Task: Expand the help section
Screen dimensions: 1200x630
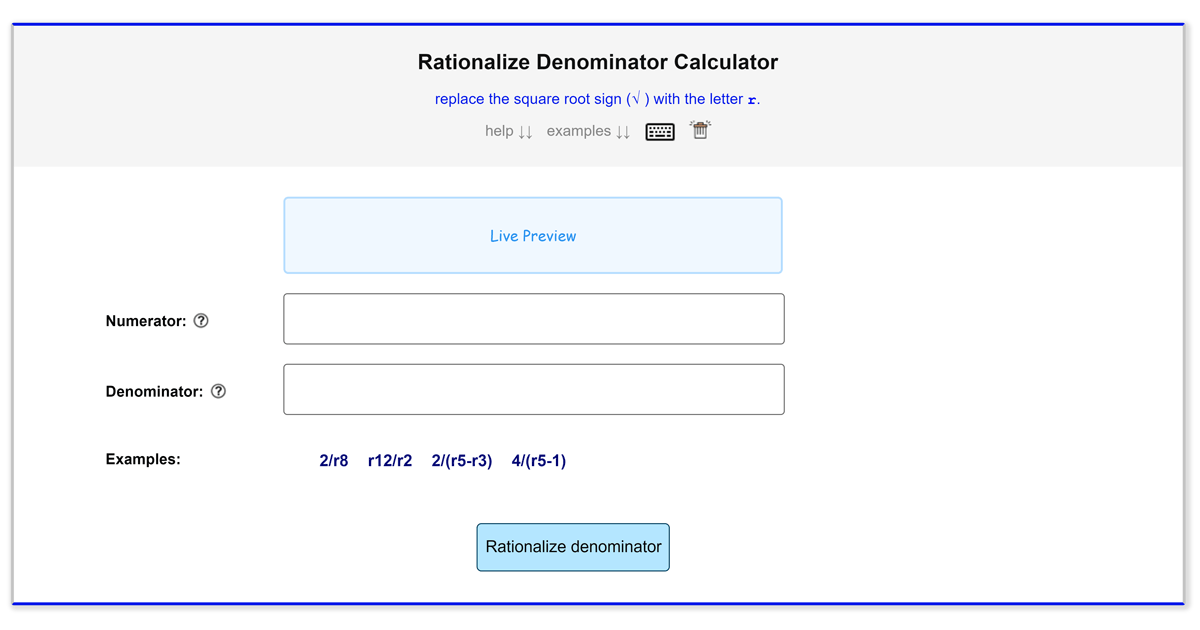Action: [508, 131]
